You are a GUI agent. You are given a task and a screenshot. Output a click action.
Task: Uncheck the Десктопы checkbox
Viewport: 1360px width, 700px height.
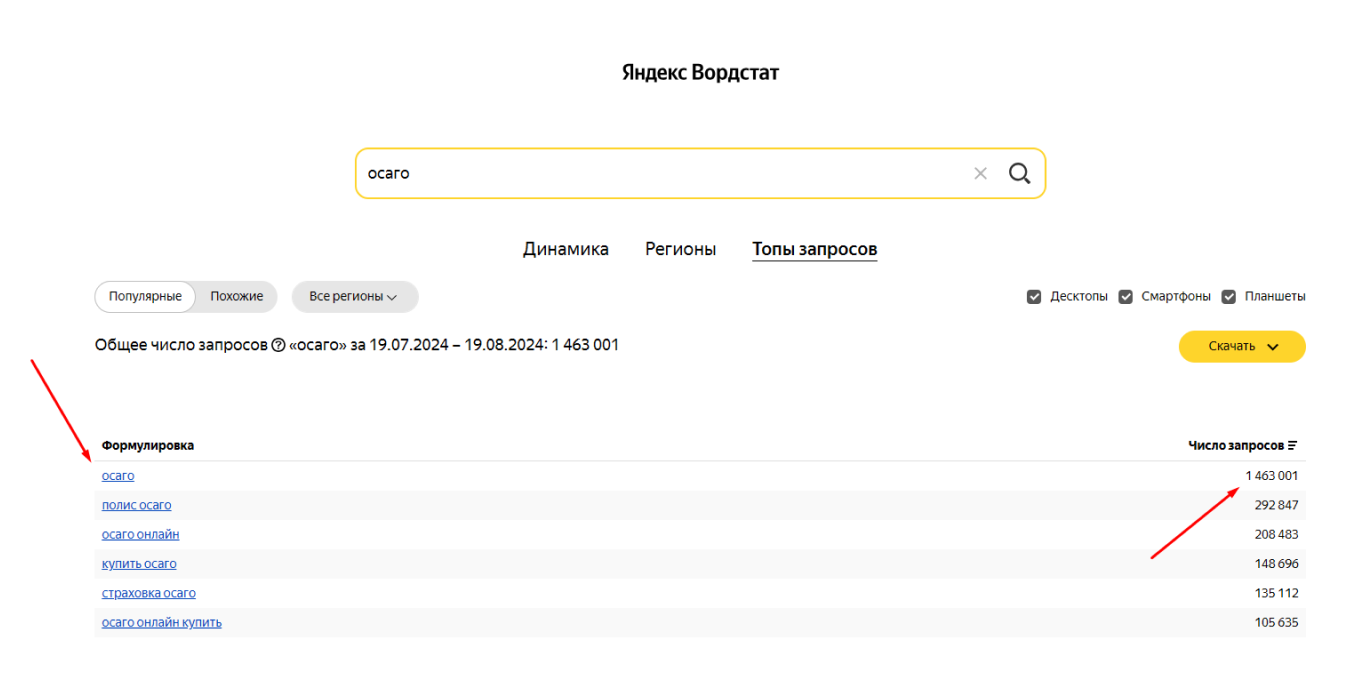point(1034,297)
